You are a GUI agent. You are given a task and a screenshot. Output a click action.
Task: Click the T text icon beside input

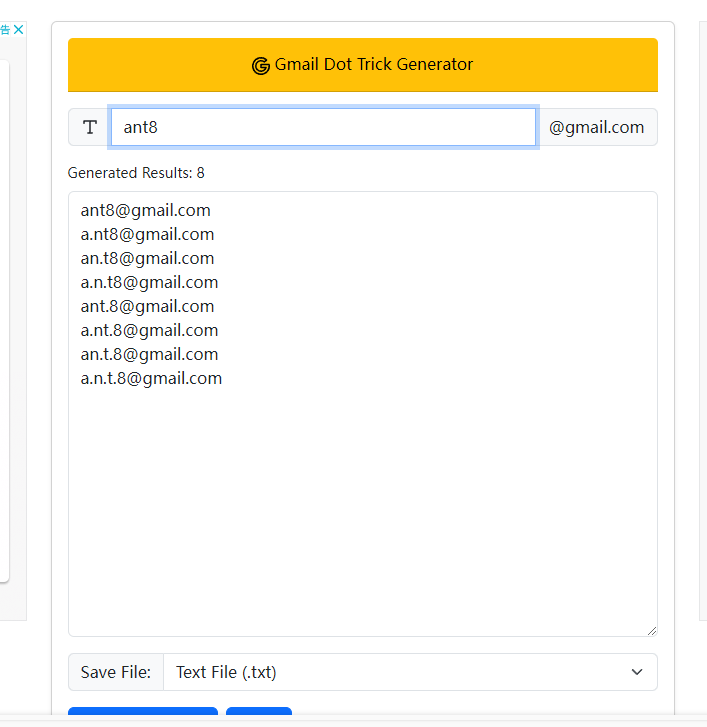(x=90, y=127)
